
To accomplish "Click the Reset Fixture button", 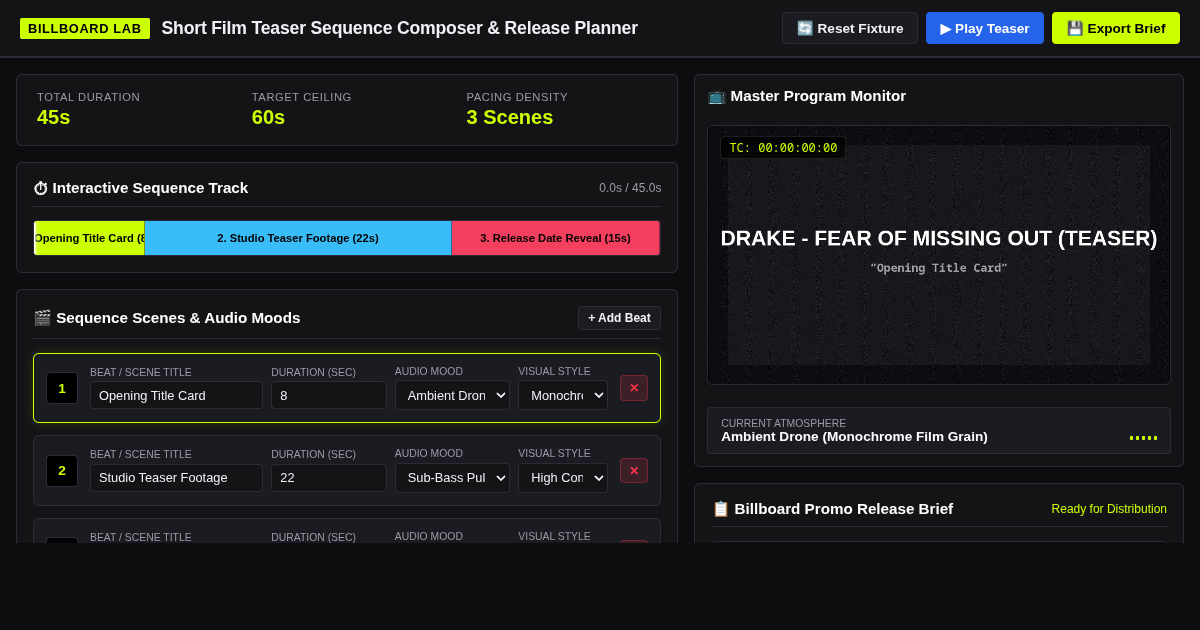I will click(850, 28).
